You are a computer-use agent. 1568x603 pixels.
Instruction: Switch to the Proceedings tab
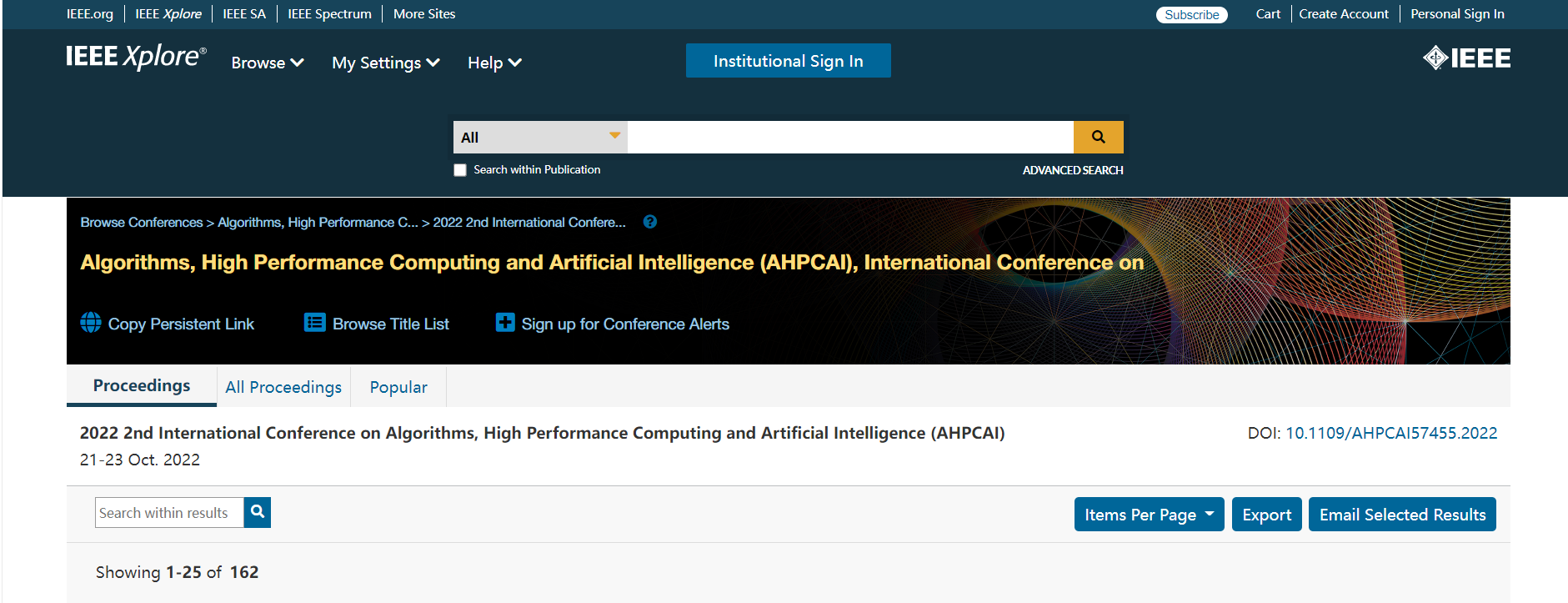(142, 385)
